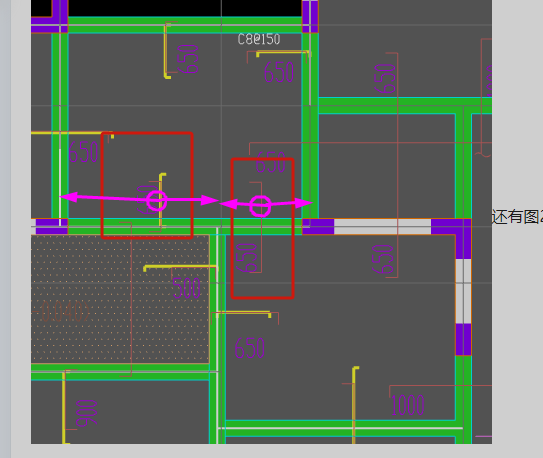Screen dimensions: 543x458
Task: Click the 500 dimension label
Action: click(186, 288)
